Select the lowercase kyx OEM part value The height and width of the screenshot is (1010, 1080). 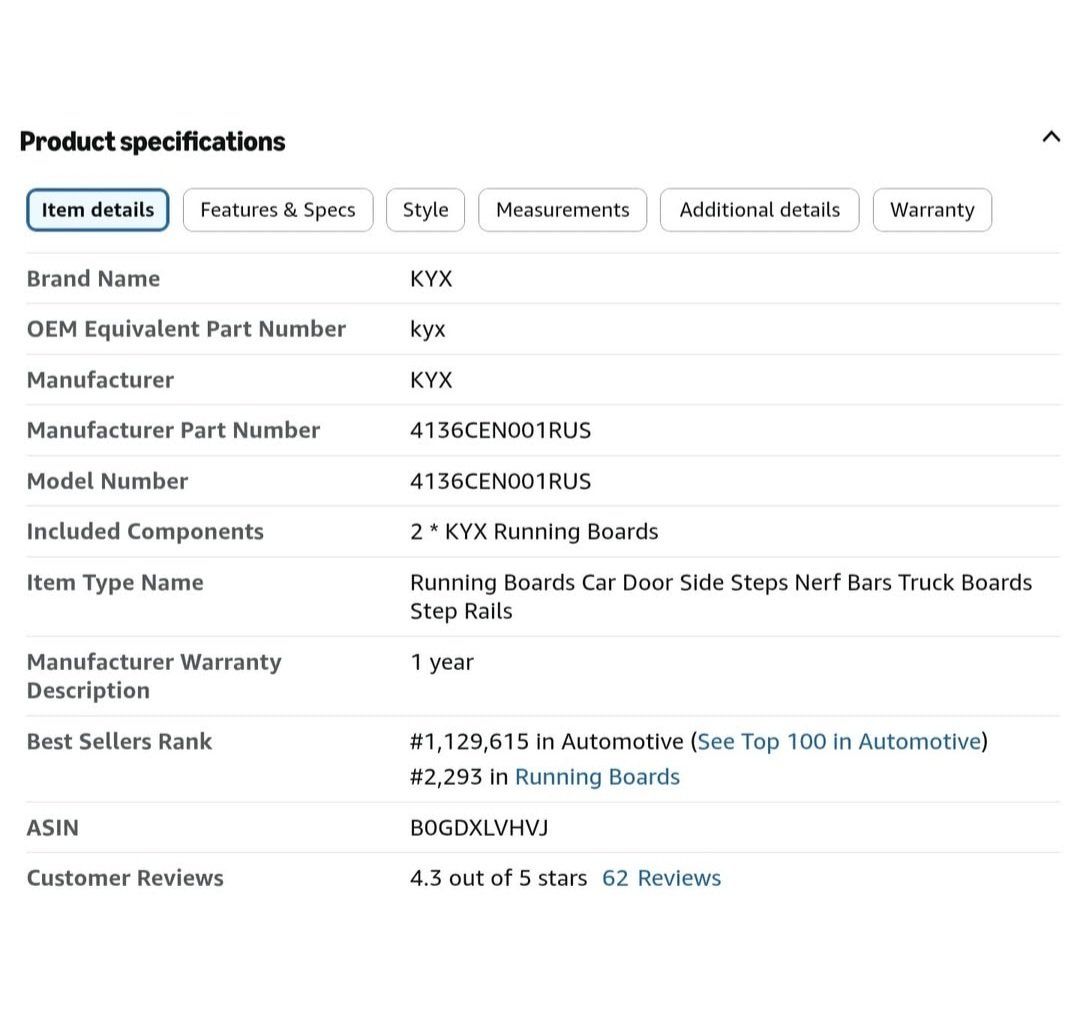428,329
